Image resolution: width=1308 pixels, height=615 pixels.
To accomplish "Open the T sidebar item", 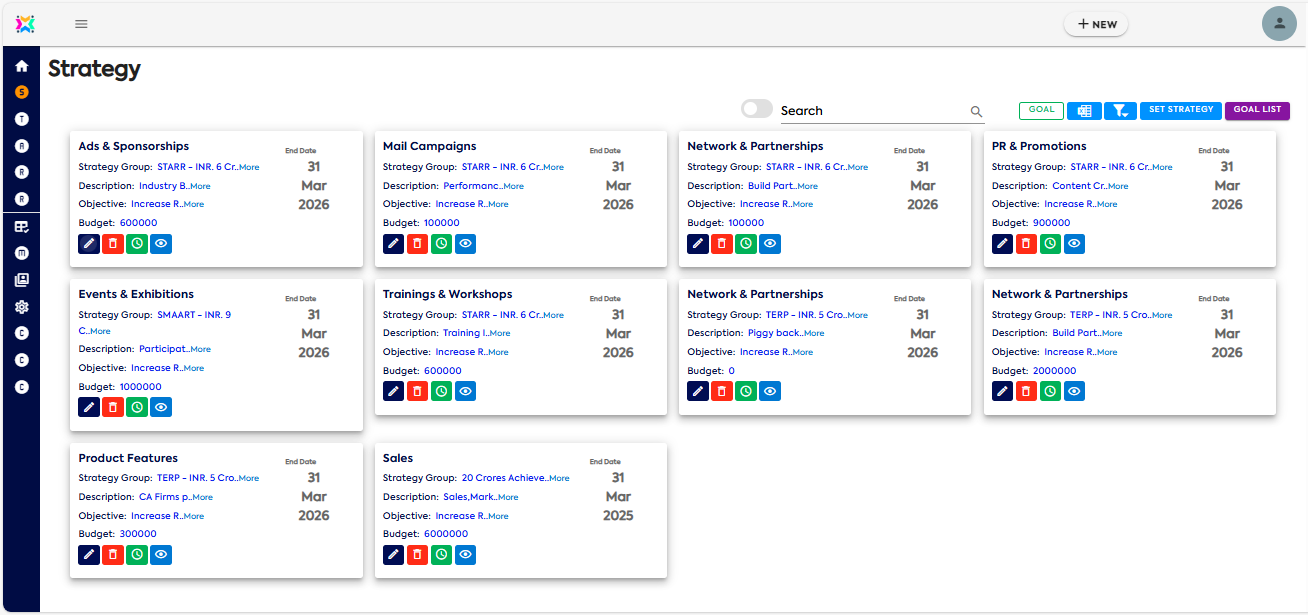I will tap(22, 119).
